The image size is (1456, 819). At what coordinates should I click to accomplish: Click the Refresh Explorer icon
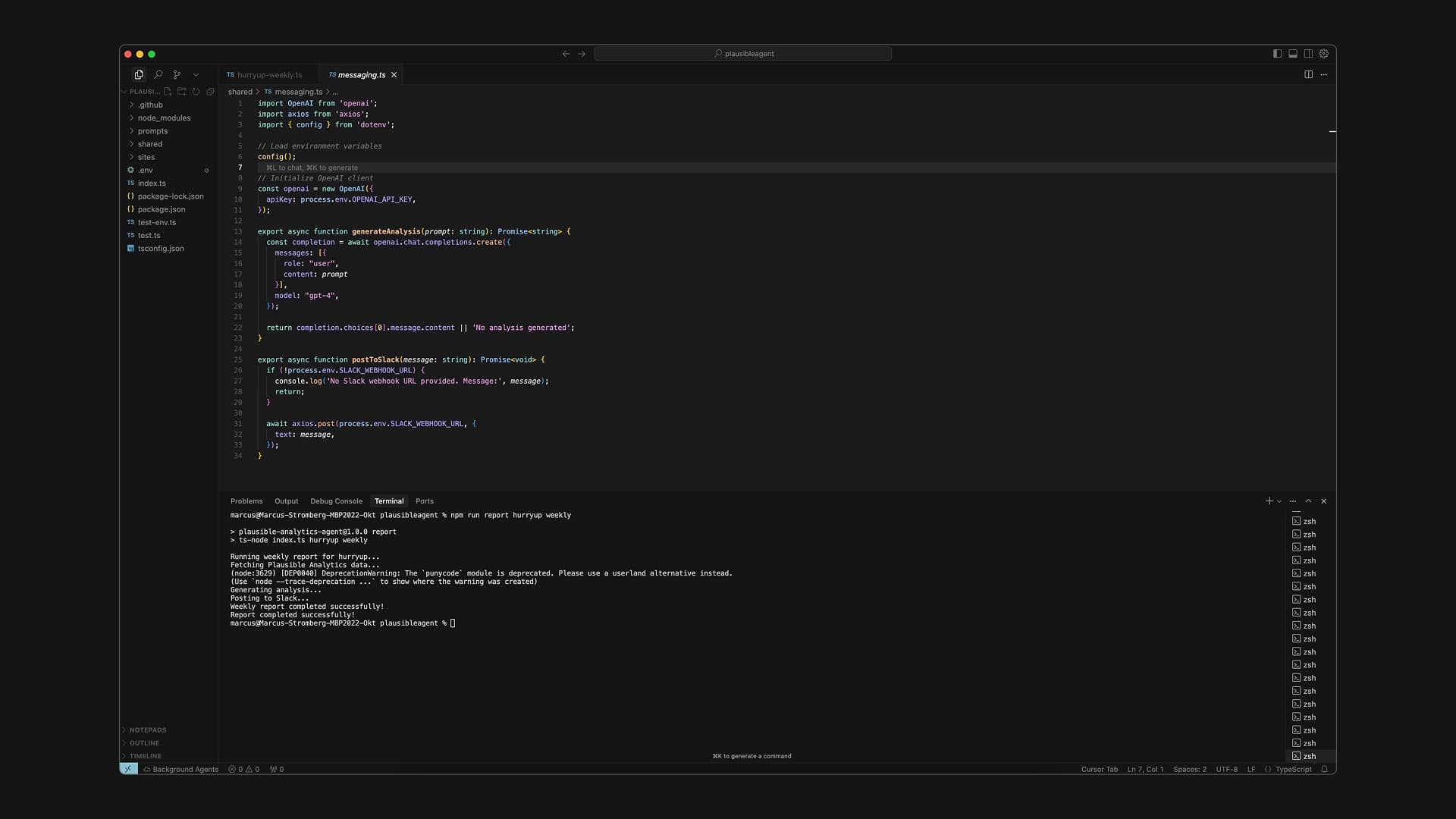pyautogui.click(x=196, y=92)
